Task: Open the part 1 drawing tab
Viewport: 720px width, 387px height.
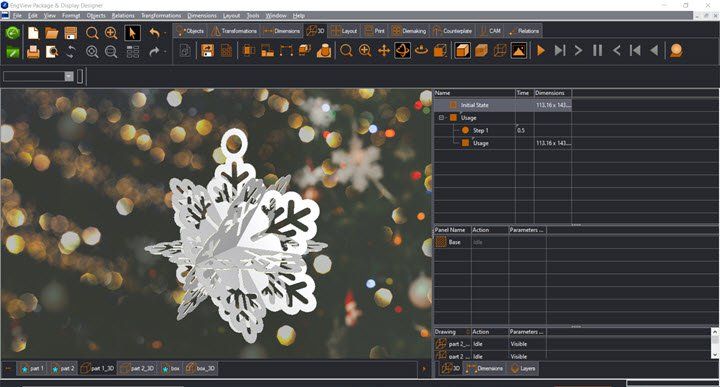Action: (31, 368)
